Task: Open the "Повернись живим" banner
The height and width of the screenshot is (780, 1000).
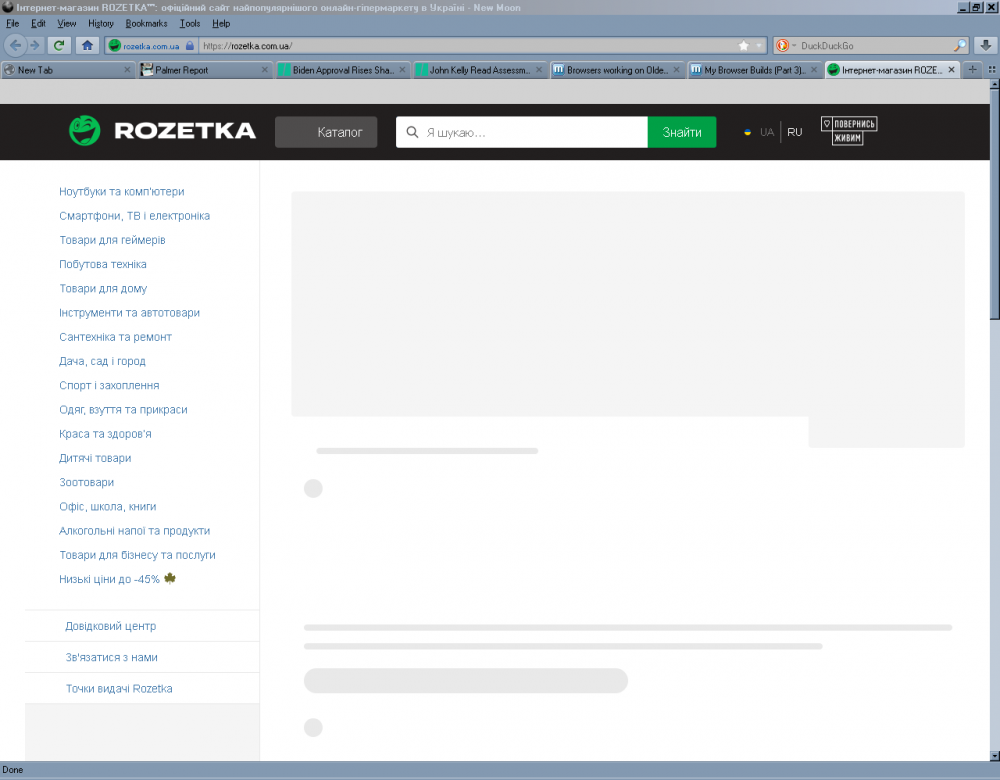Action: [x=849, y=131]
